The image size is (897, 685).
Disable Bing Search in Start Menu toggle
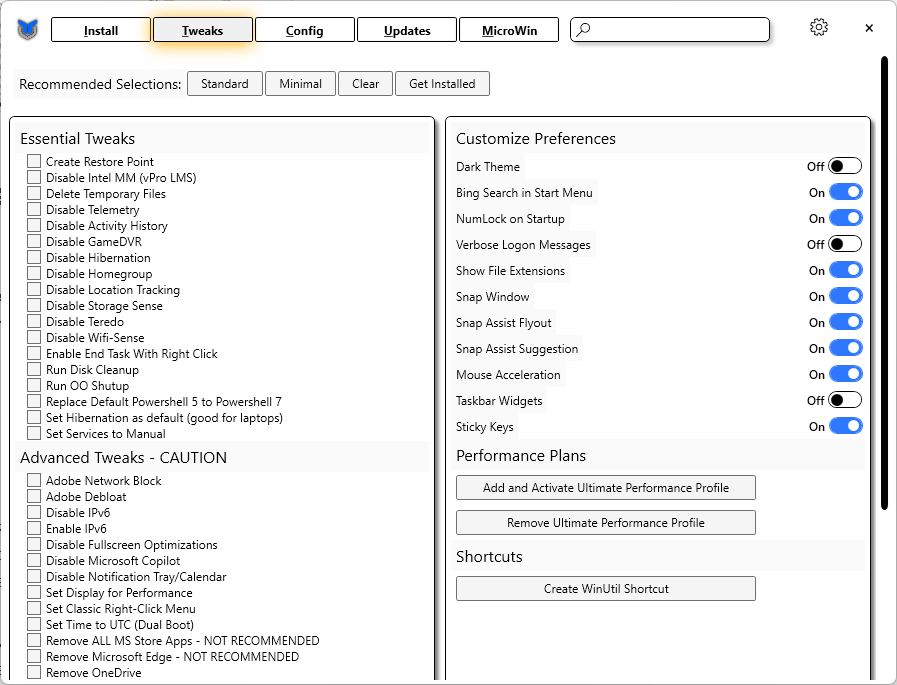click(845, 192)
